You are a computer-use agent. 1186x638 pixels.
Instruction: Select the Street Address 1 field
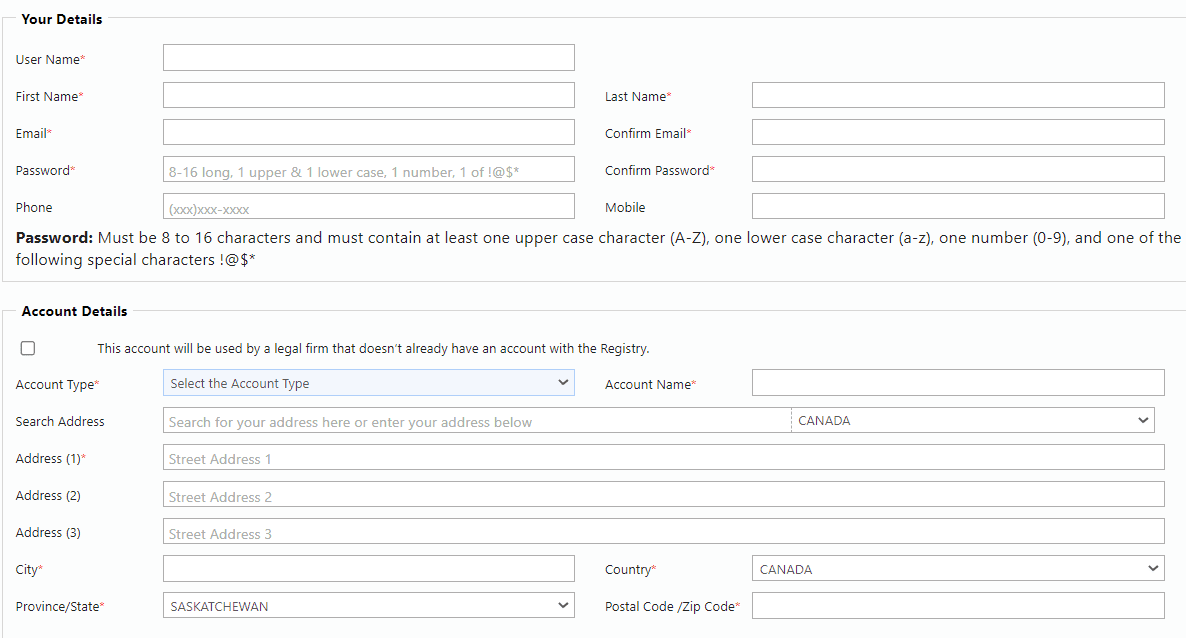[x=663, y=457]
